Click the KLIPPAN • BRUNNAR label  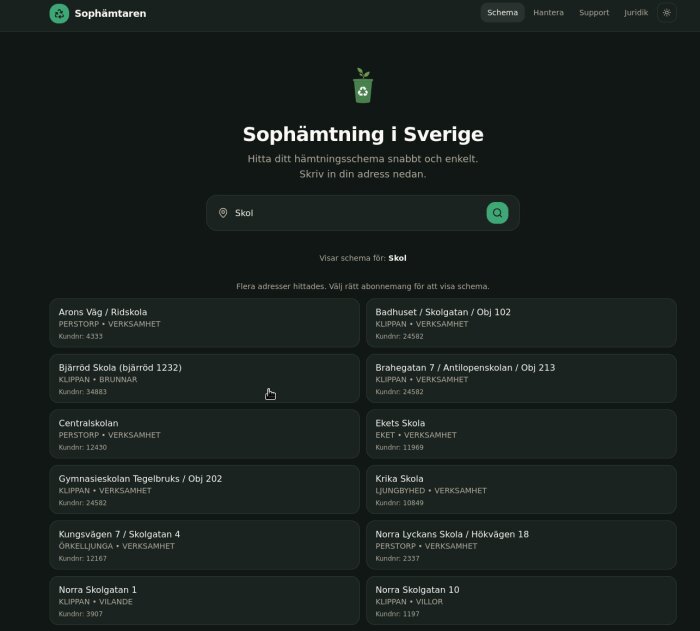coord(98,380)
